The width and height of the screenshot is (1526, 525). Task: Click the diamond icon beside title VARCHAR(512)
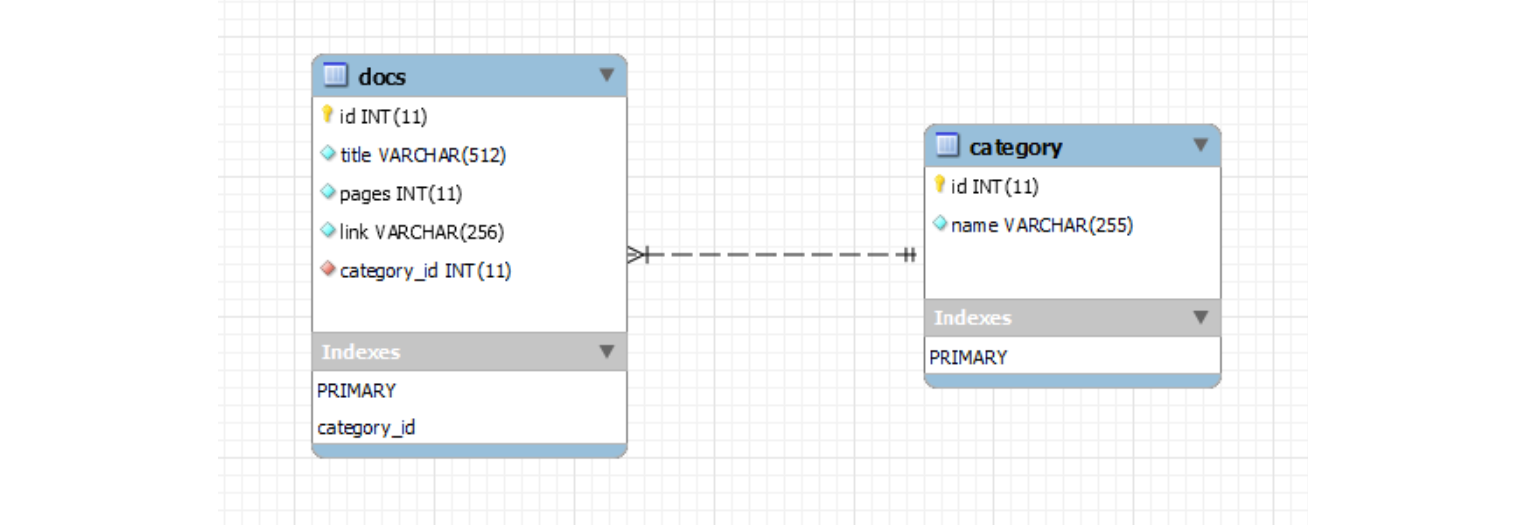pos(327,155)
